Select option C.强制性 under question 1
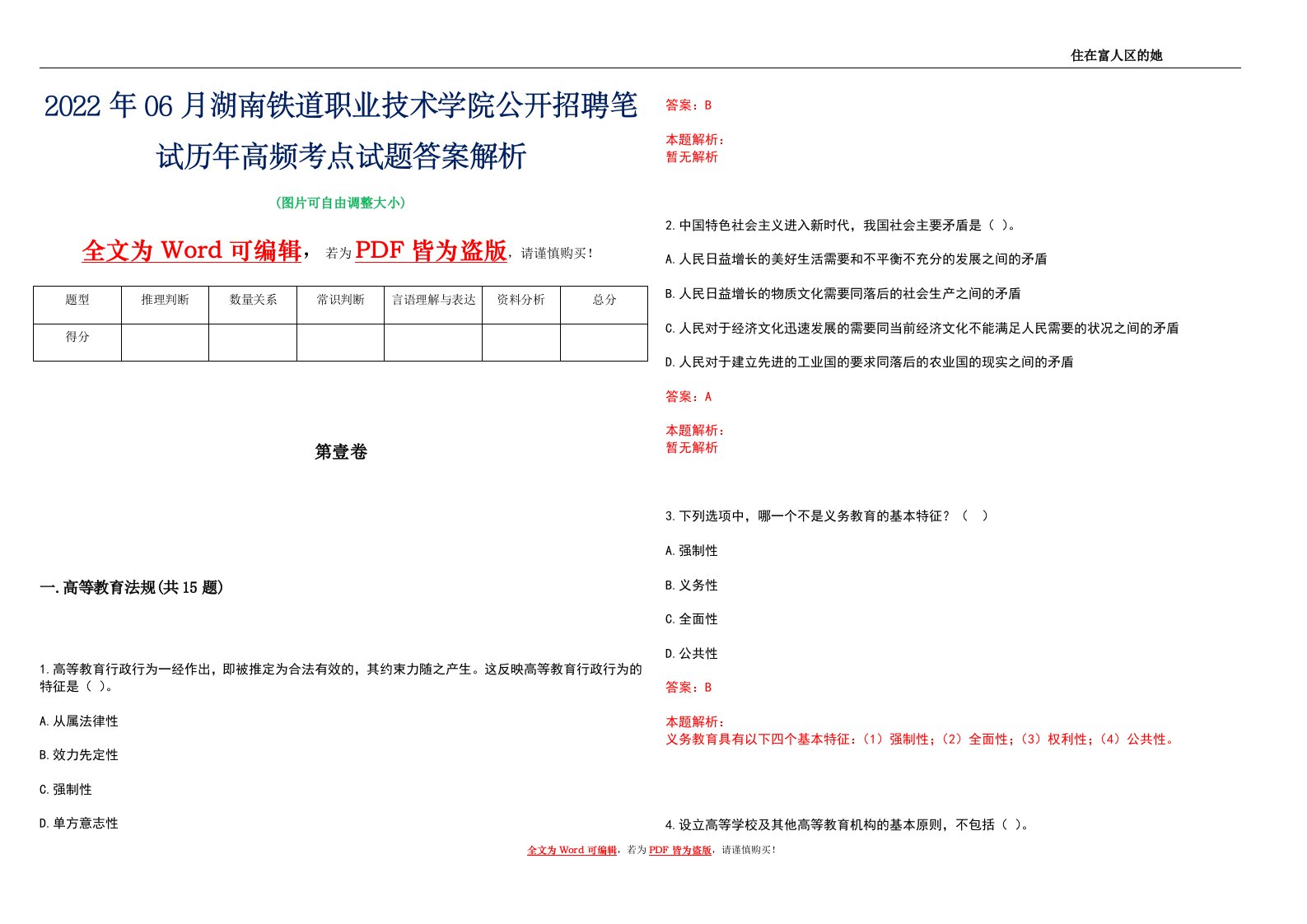Image resolution: width=1307 pixels, height=924 pixels. point(66,790)
